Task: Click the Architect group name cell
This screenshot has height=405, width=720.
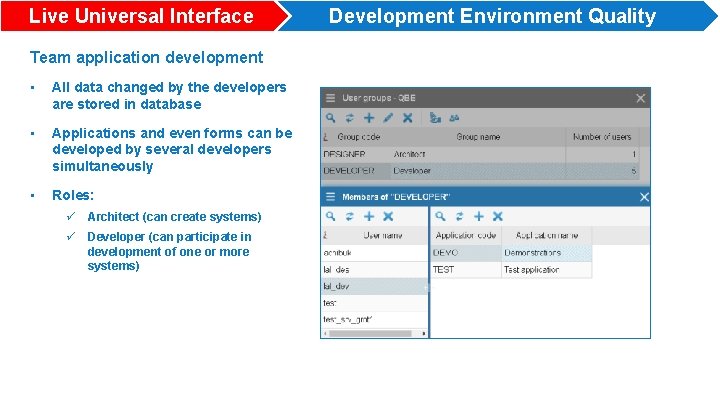Action: 478,154
